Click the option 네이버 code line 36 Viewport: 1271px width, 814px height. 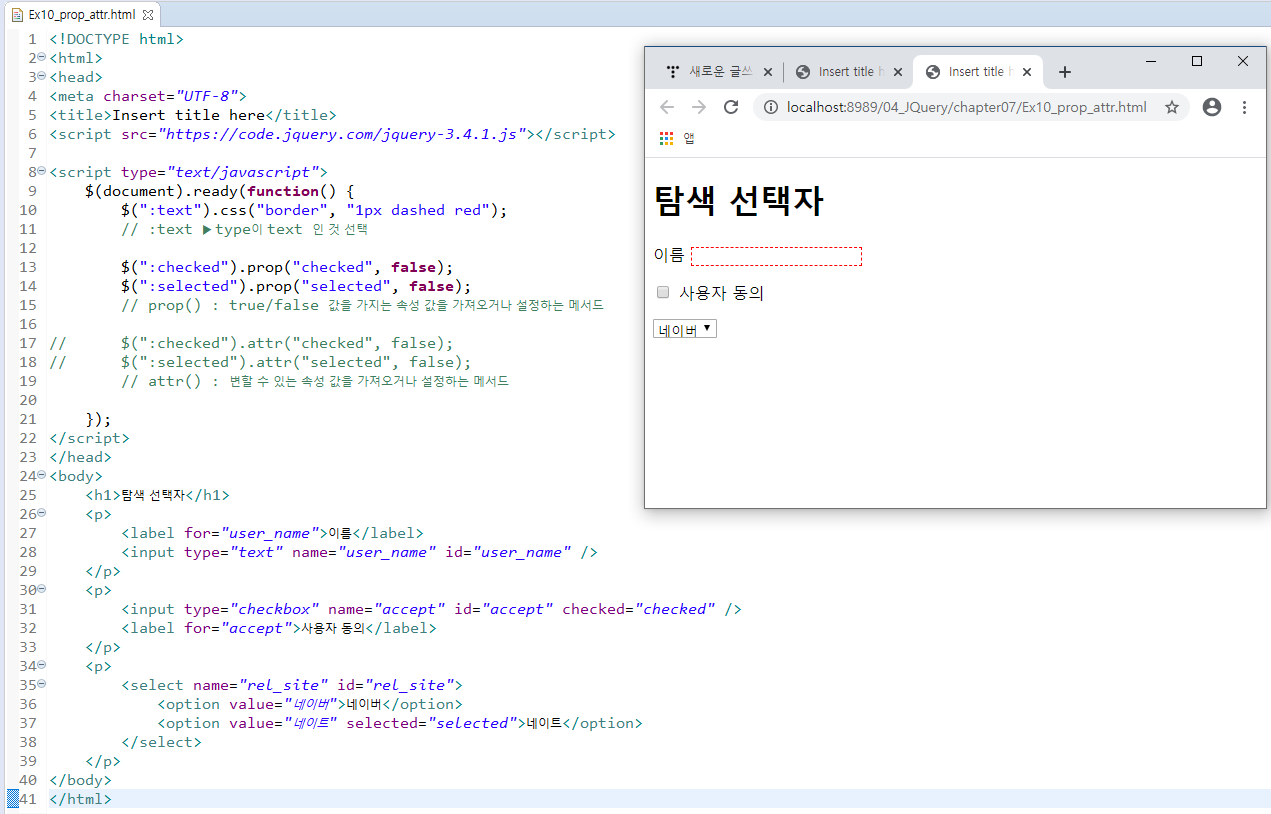click(310, 704)
